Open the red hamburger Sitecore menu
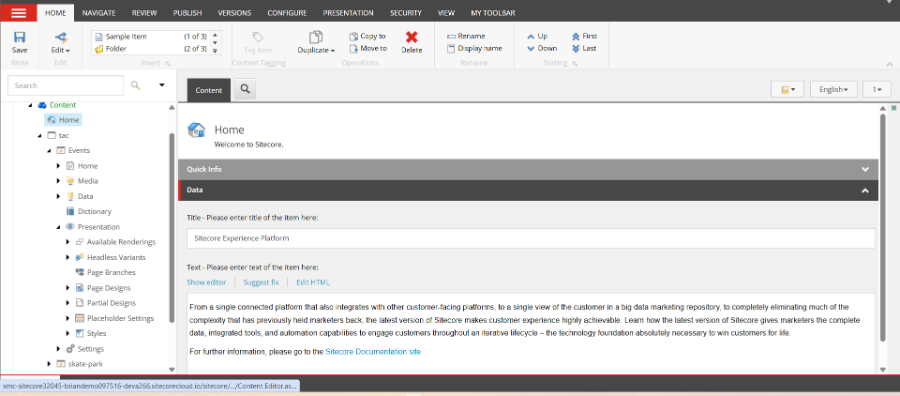This screenshot has height=396, width=900. pos(19,13)
